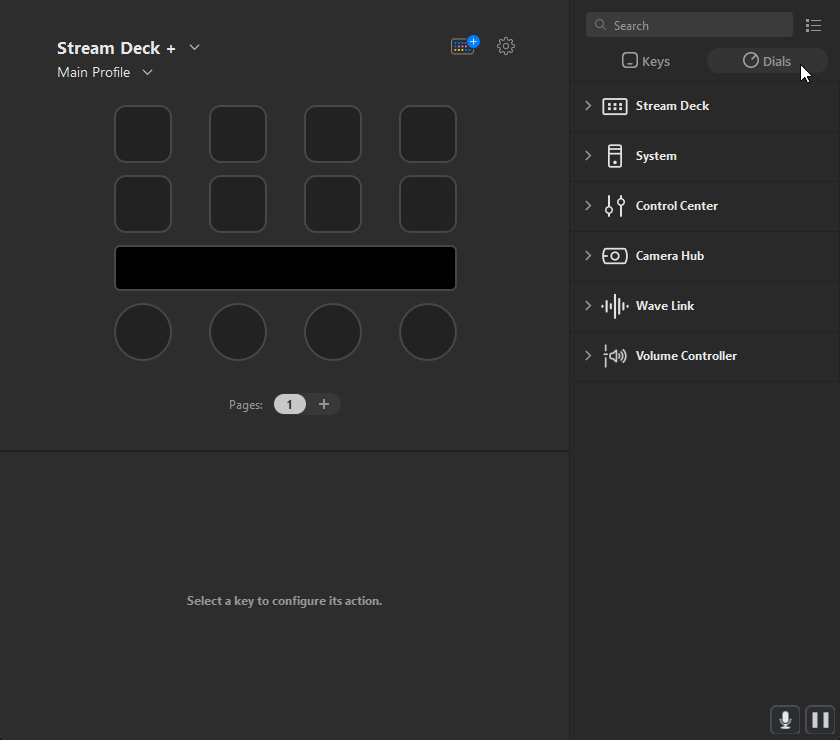840x740 pixels.
Task: Select the first key in the second row
Action: pyautogui.click(x=143, y=204)
